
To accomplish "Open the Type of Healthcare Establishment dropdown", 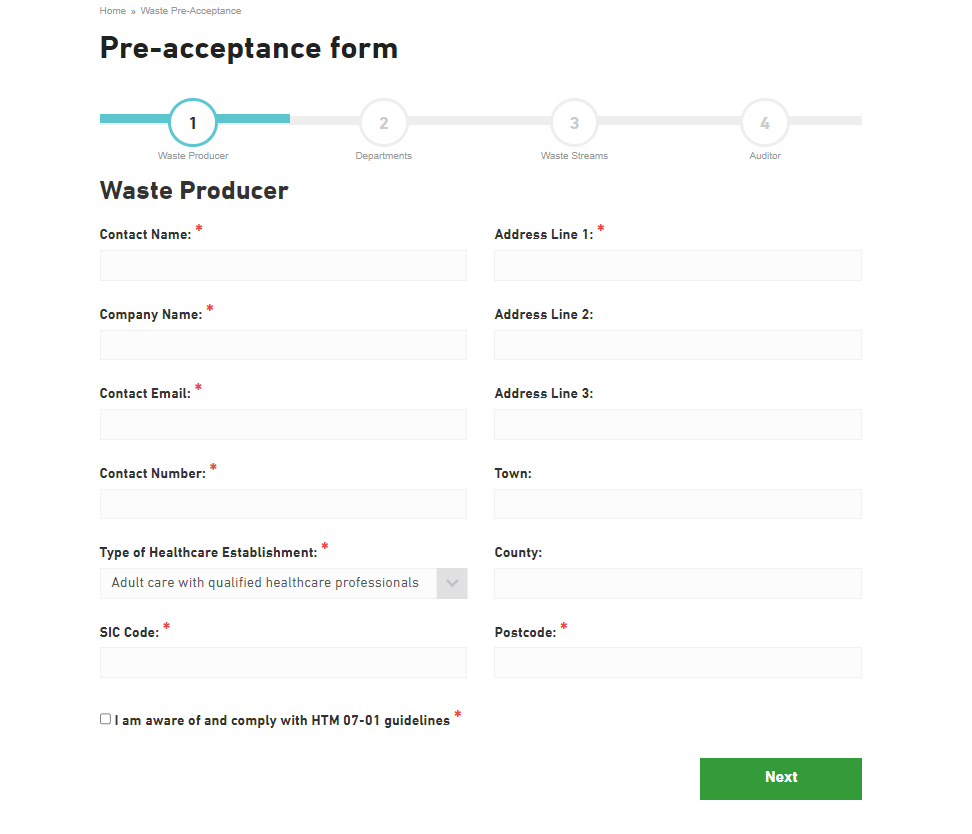I will (283, 583).
